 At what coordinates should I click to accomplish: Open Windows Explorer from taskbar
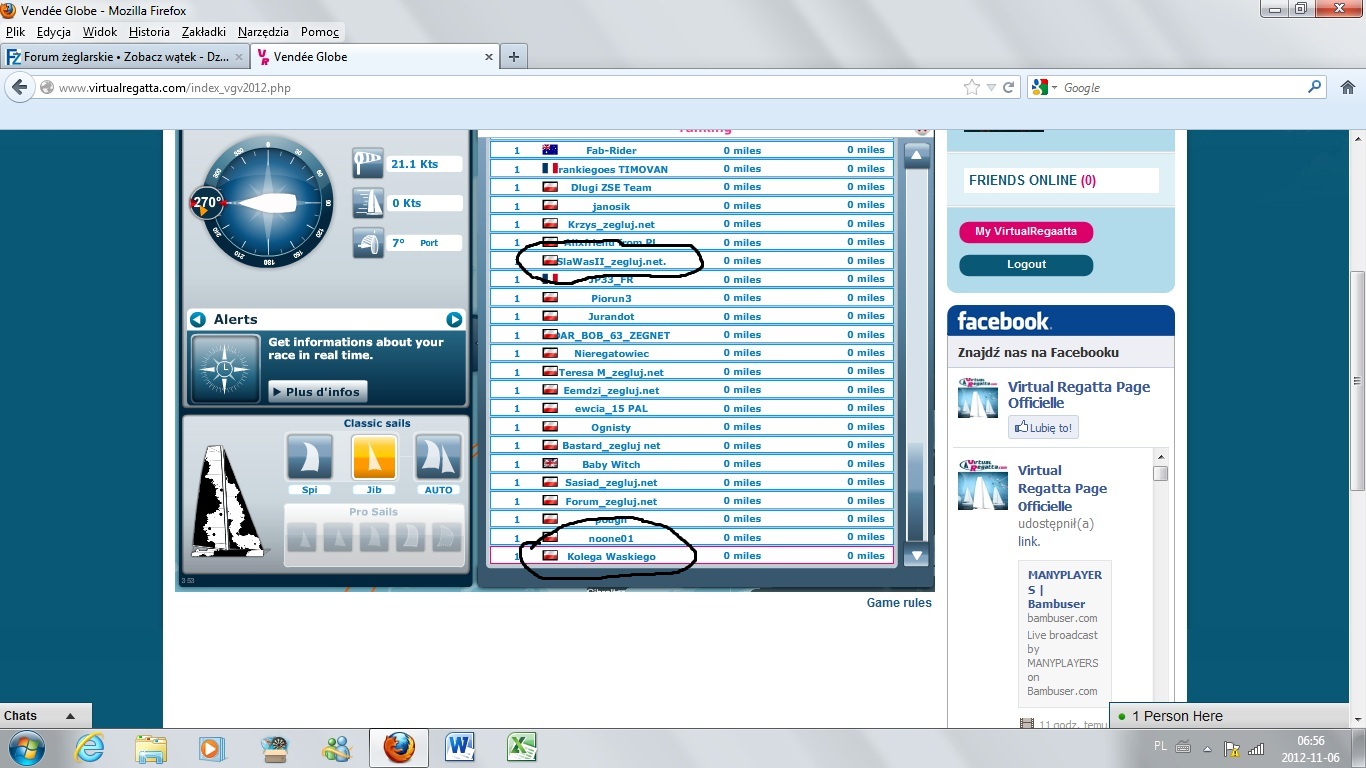151,748
